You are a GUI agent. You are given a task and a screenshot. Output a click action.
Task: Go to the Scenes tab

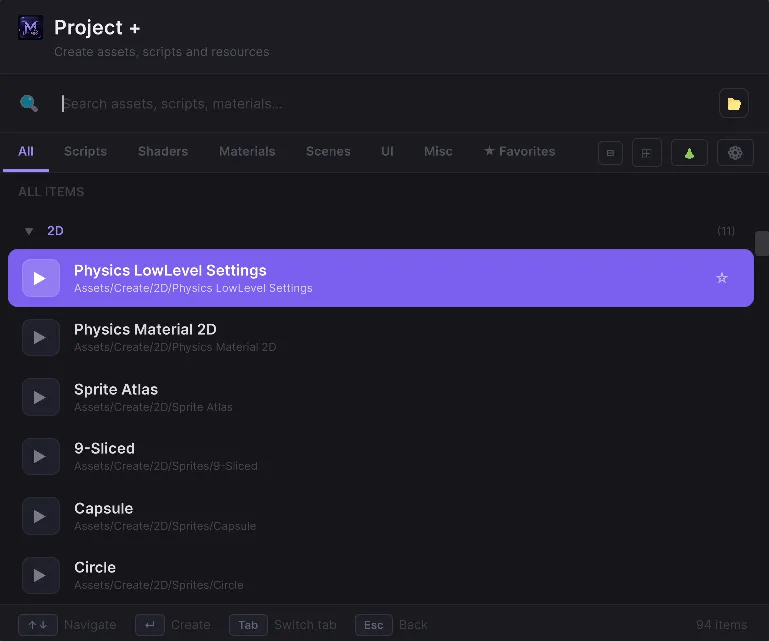[x=328, y=152]
